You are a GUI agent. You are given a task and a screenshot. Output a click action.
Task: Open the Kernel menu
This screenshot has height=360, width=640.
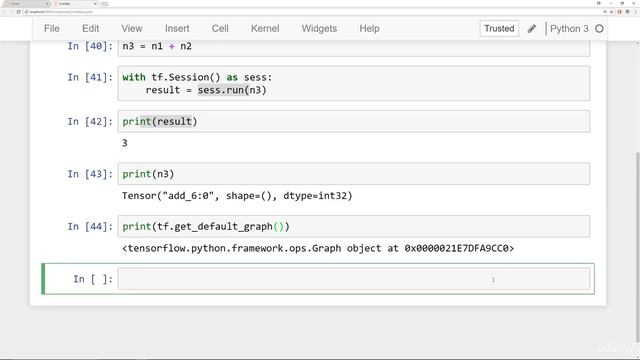pyautogui.click(x=265, y=29)
